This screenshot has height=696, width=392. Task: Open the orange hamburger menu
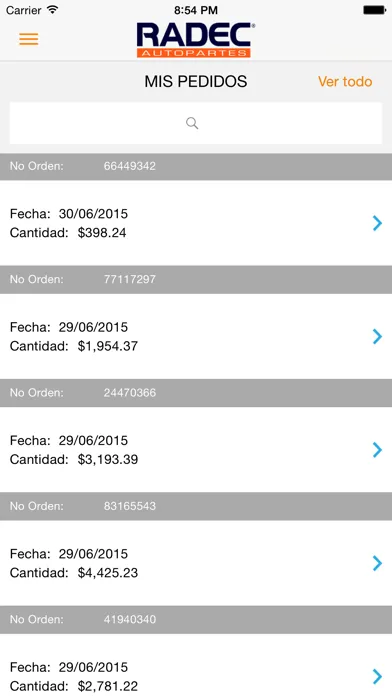pos(28,39)
